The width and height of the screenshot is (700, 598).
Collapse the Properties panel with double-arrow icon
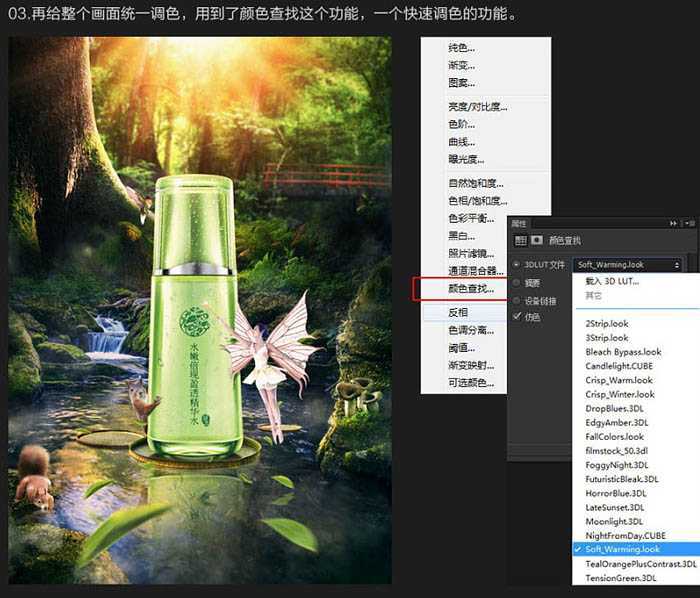[673, 223]
